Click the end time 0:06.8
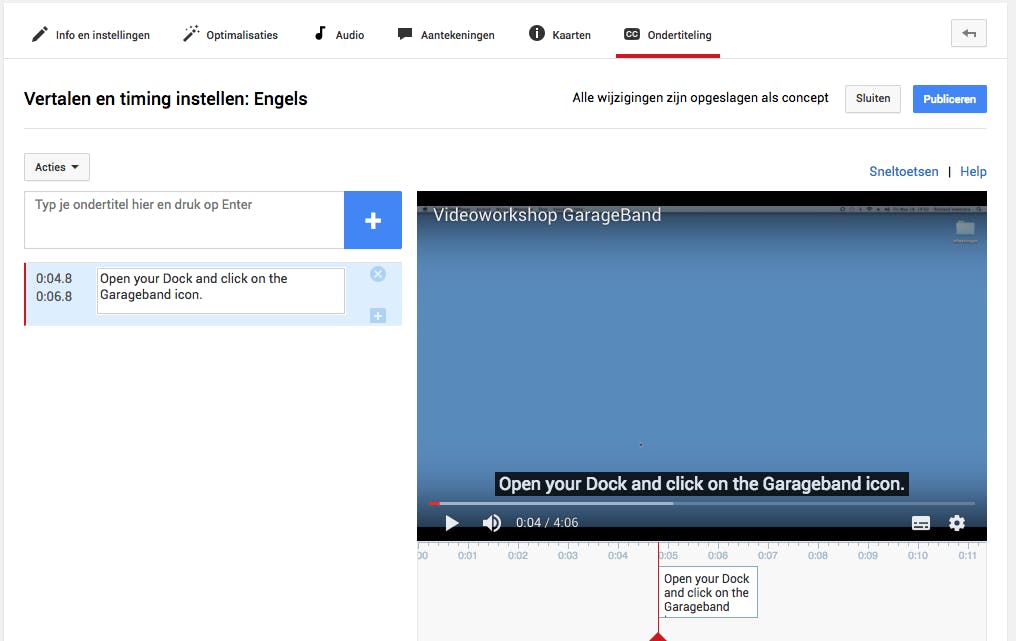Image resolution: width=1016 pixels, height=641 pixels. (54, 297)
